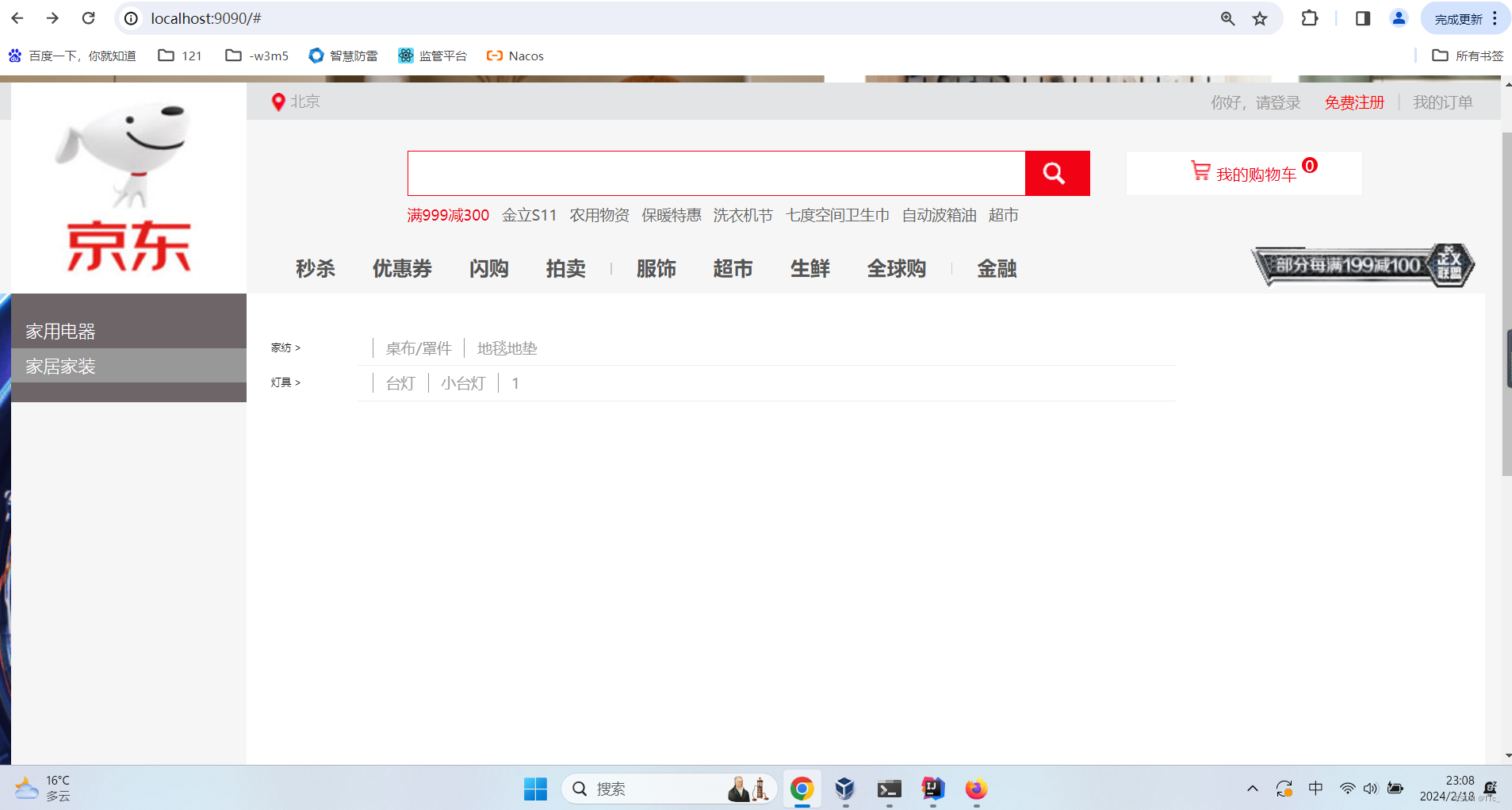Open 我的订单 link
Image resolution: width=1512 pixels, height=810 pixels.
[1443, 102]
